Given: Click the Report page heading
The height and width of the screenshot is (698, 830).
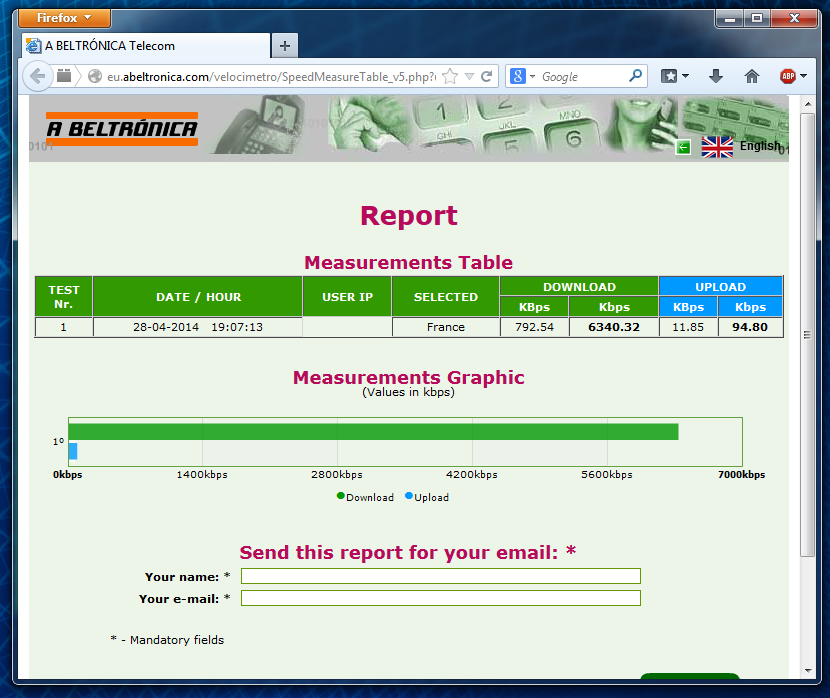Looking at the screenshot, I should pos(409,215).
